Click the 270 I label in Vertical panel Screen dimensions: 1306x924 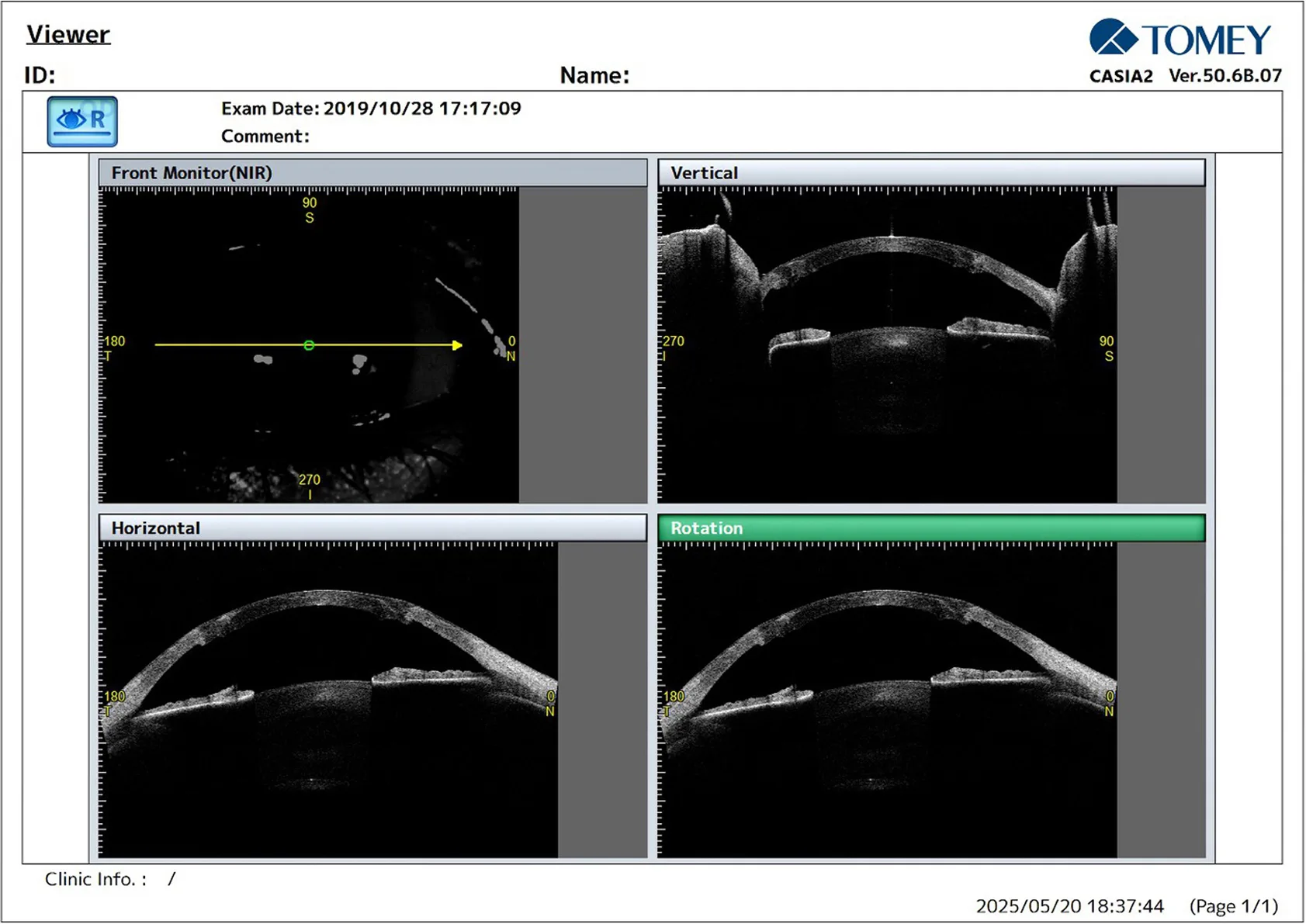coord(673,348)
